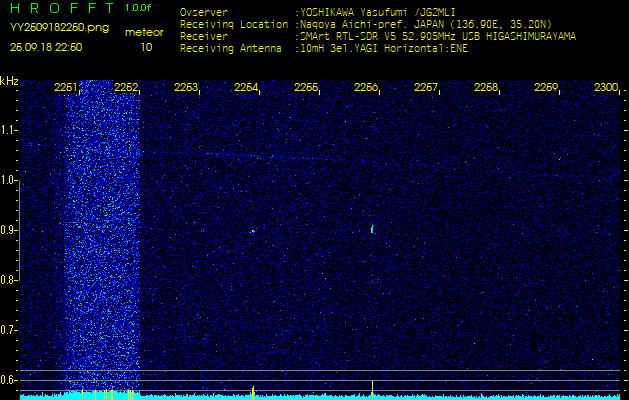Click the 2256 time axis label
Screen dimensions: 629x400
pyautogui.click(x=366, y=87)
